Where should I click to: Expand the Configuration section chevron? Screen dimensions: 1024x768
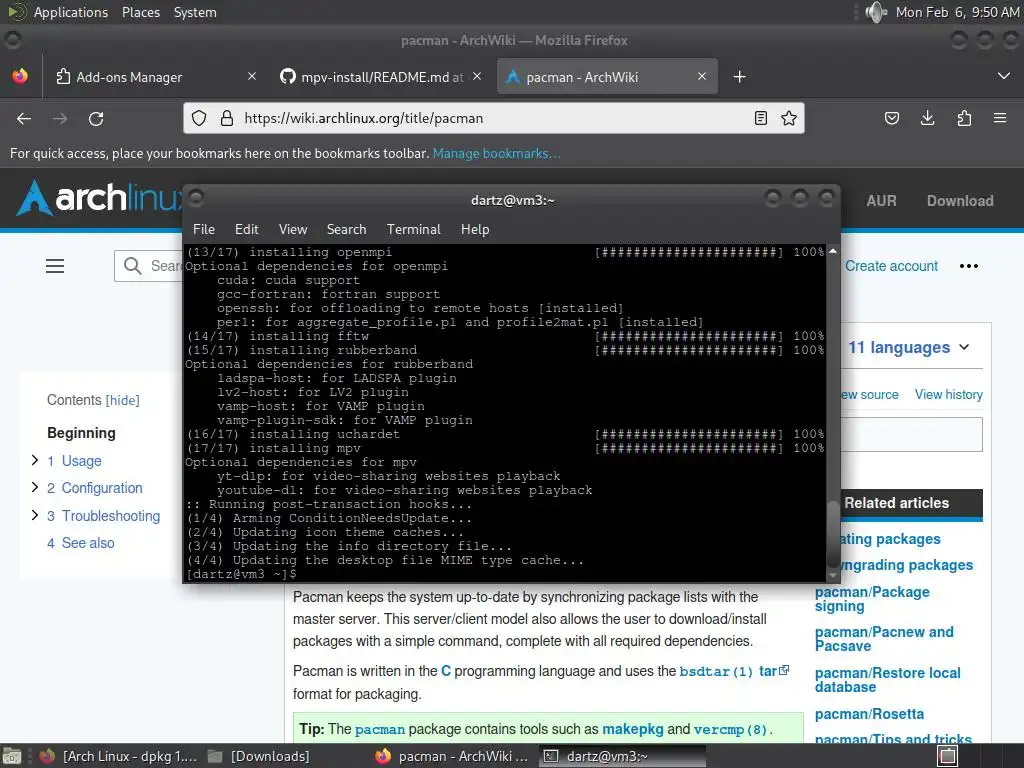pyautogui.click(x=35, y=487)
